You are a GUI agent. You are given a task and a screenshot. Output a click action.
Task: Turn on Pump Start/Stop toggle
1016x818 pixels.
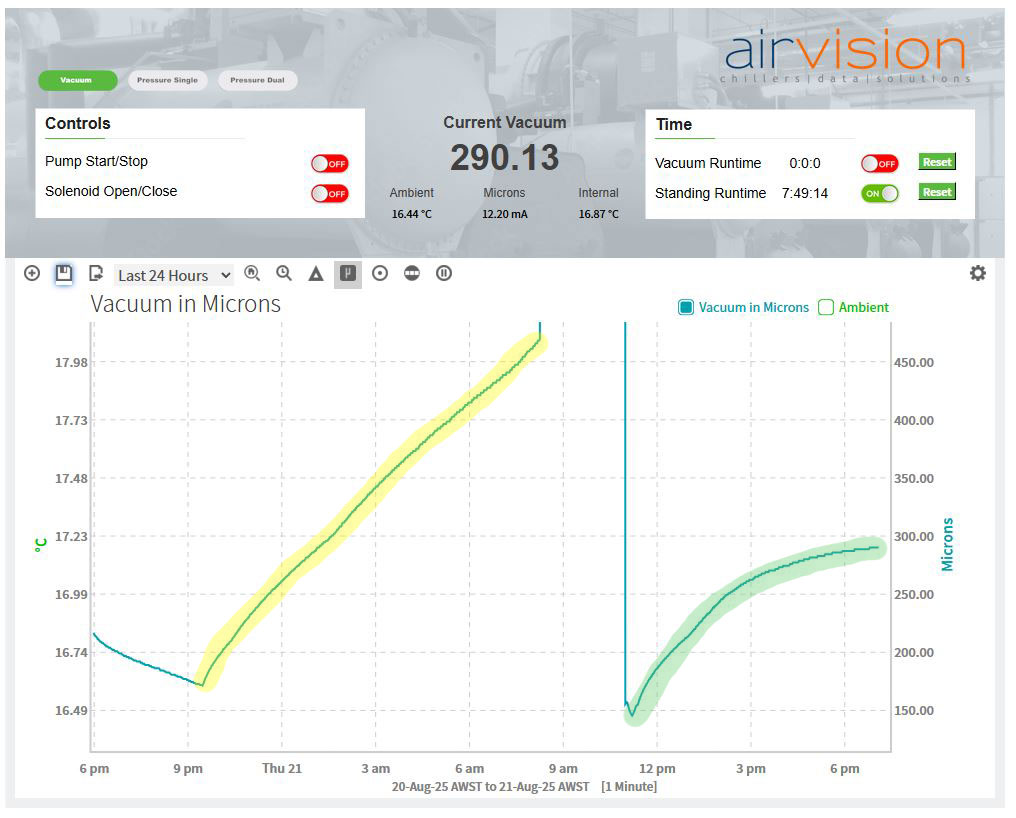click(x=330, y=162)
